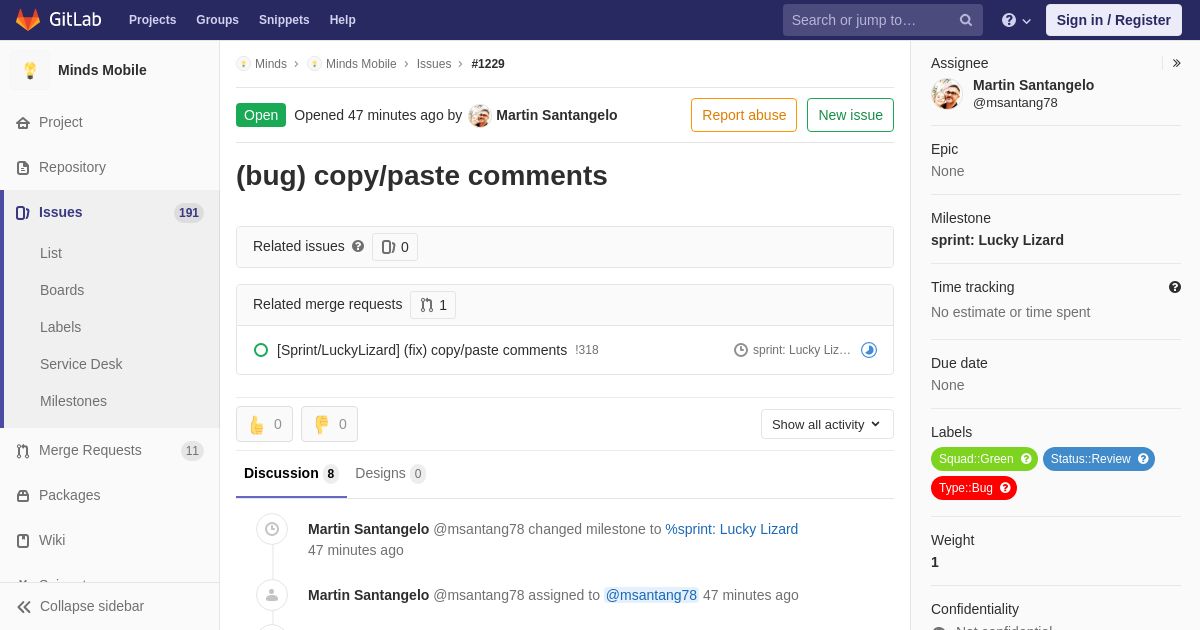Open Boards in the sidebar
Screen dimensions: 1200x630
point(62,290)
